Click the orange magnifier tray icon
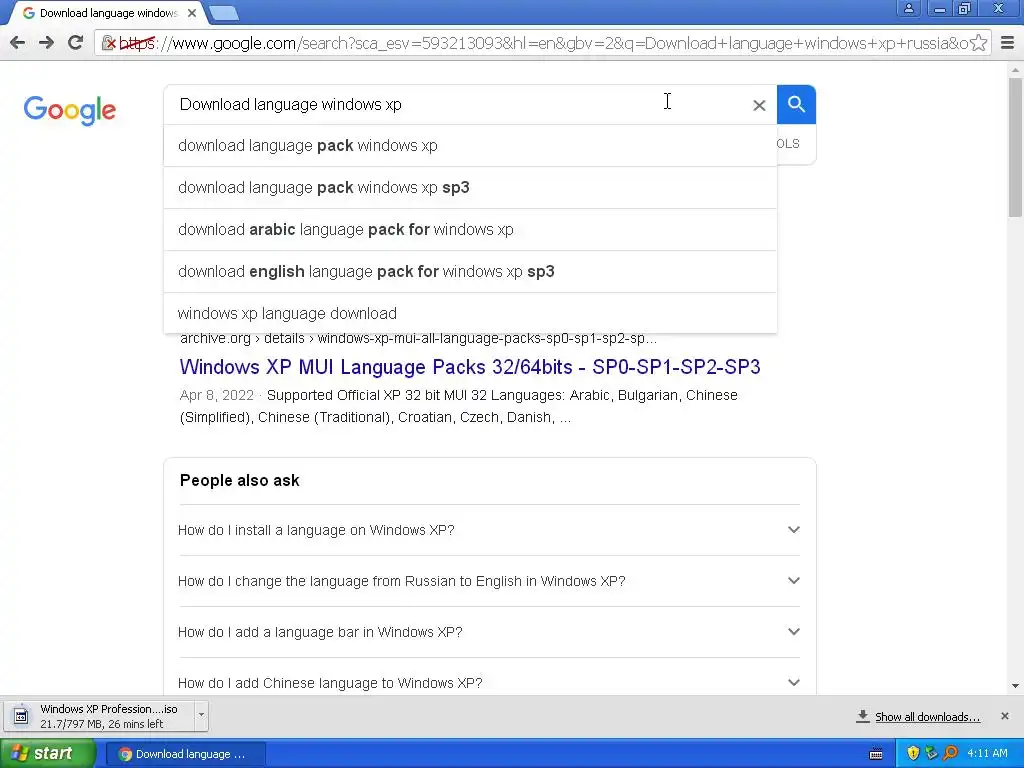1024x768 pixels. 950,754
